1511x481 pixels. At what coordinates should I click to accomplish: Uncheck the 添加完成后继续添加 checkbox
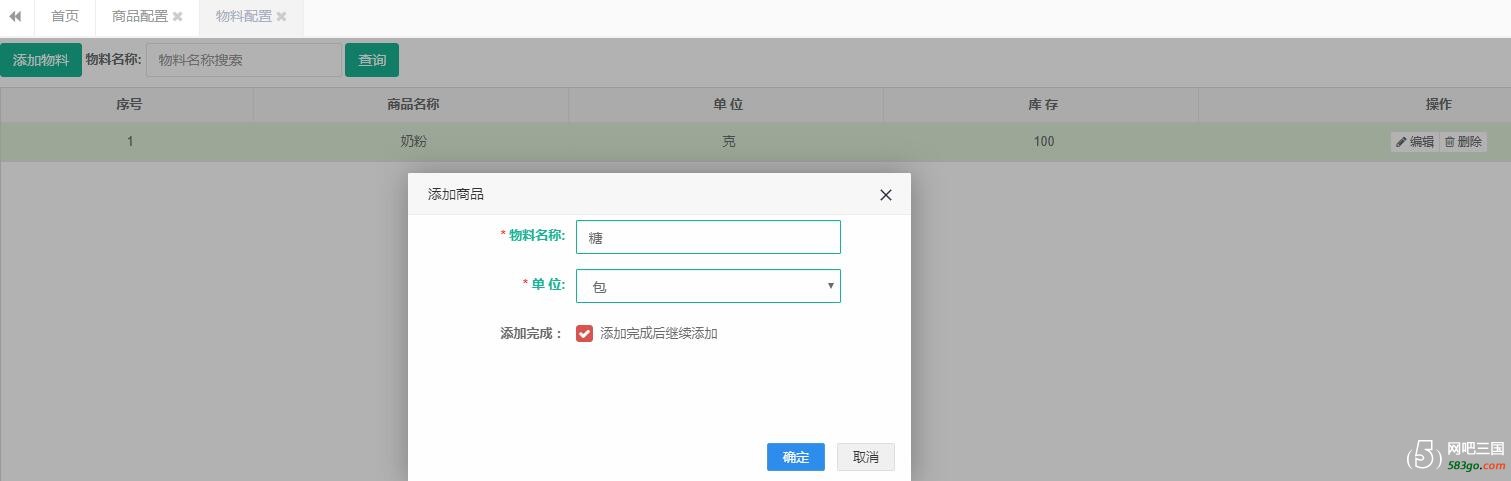click(x=585, y=334)
